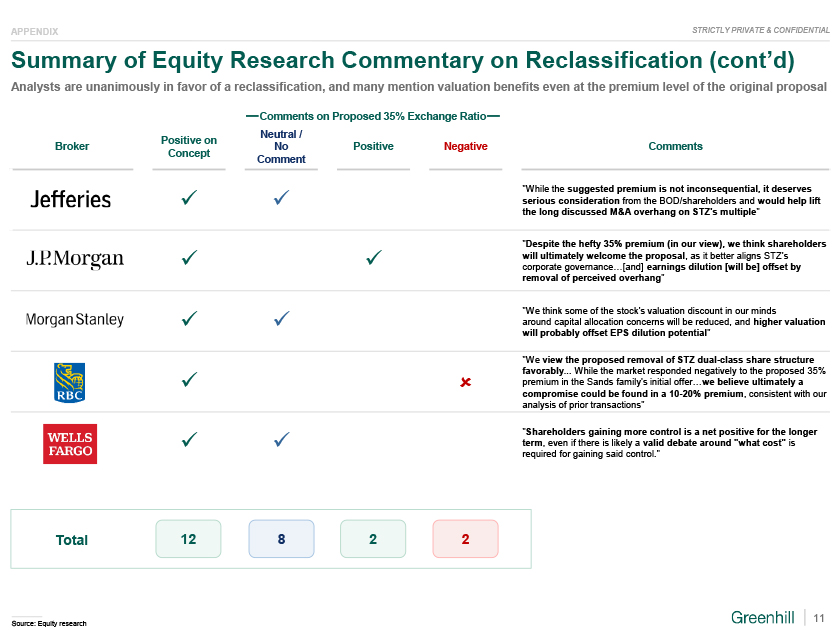Click the J.P.Morgan broker logo

[75, 258]
